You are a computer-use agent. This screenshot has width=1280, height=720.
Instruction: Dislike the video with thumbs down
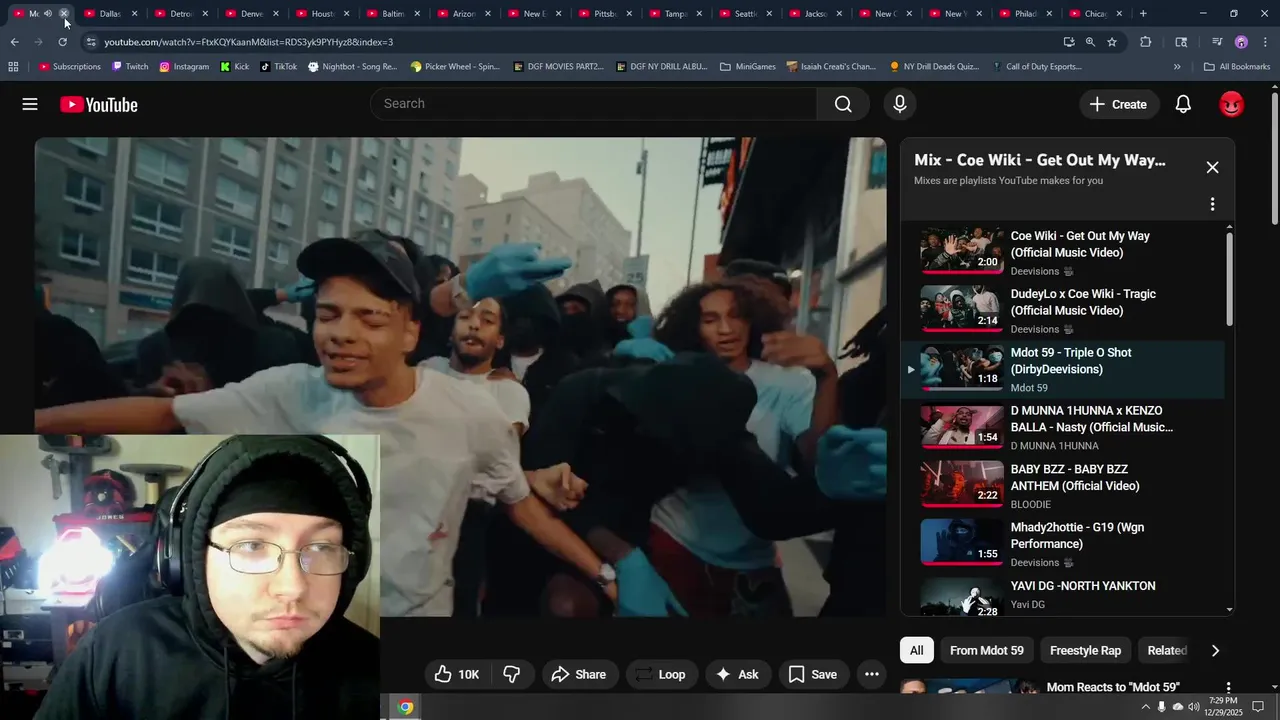[x=512, y=674]
